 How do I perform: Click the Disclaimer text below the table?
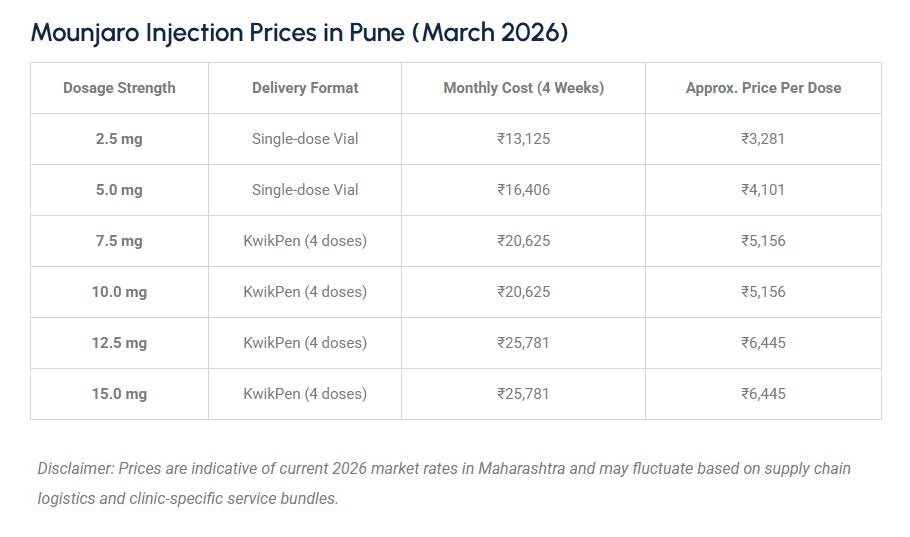444,483
